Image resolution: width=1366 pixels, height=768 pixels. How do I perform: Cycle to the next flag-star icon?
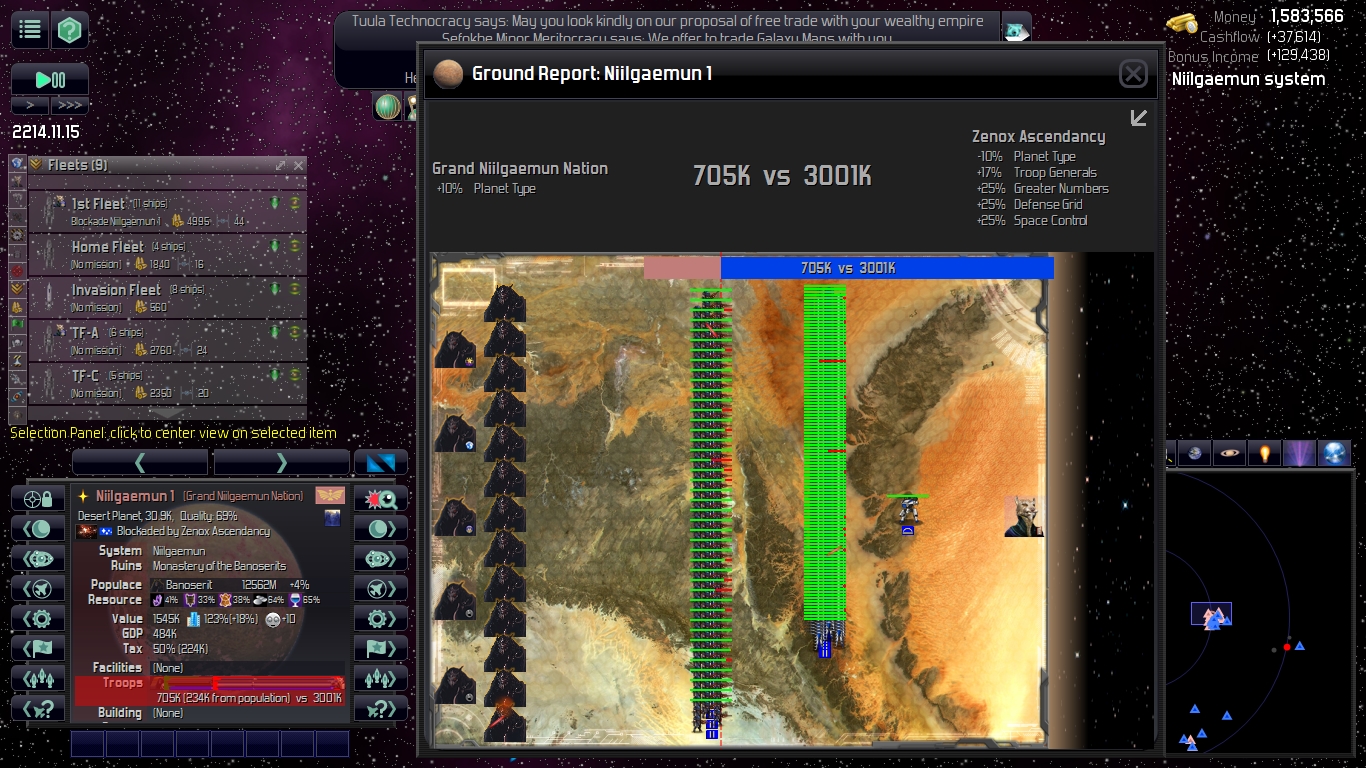(x=381, y=649)
